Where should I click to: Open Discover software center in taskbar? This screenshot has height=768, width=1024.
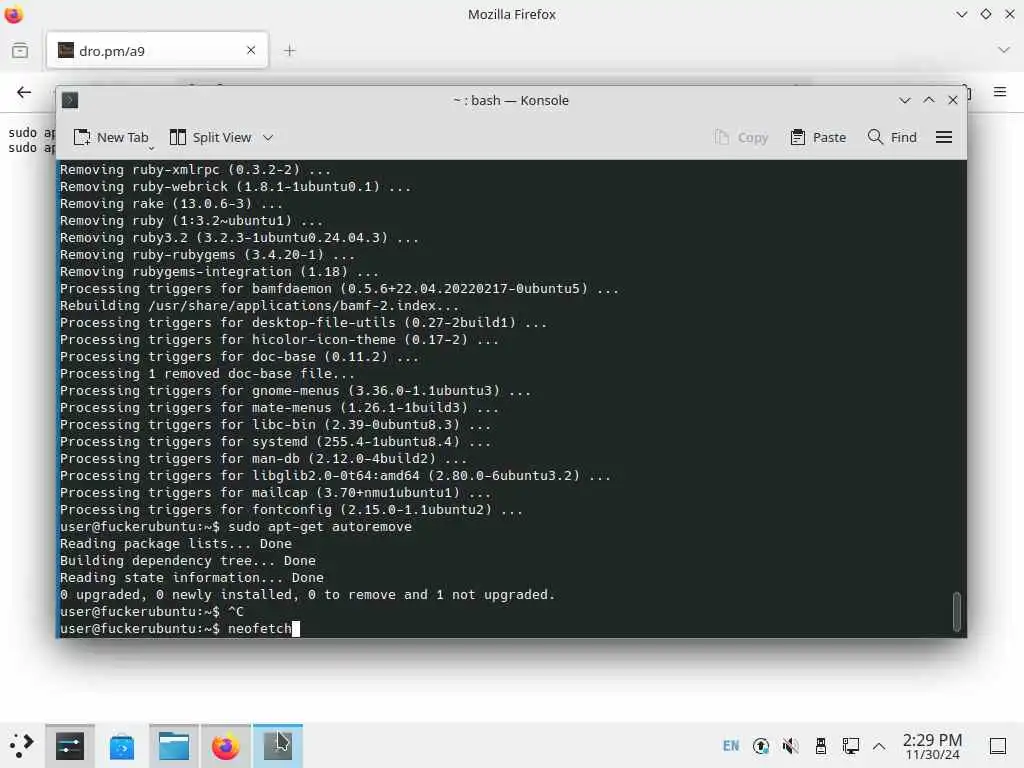click(x=121, y=746)
